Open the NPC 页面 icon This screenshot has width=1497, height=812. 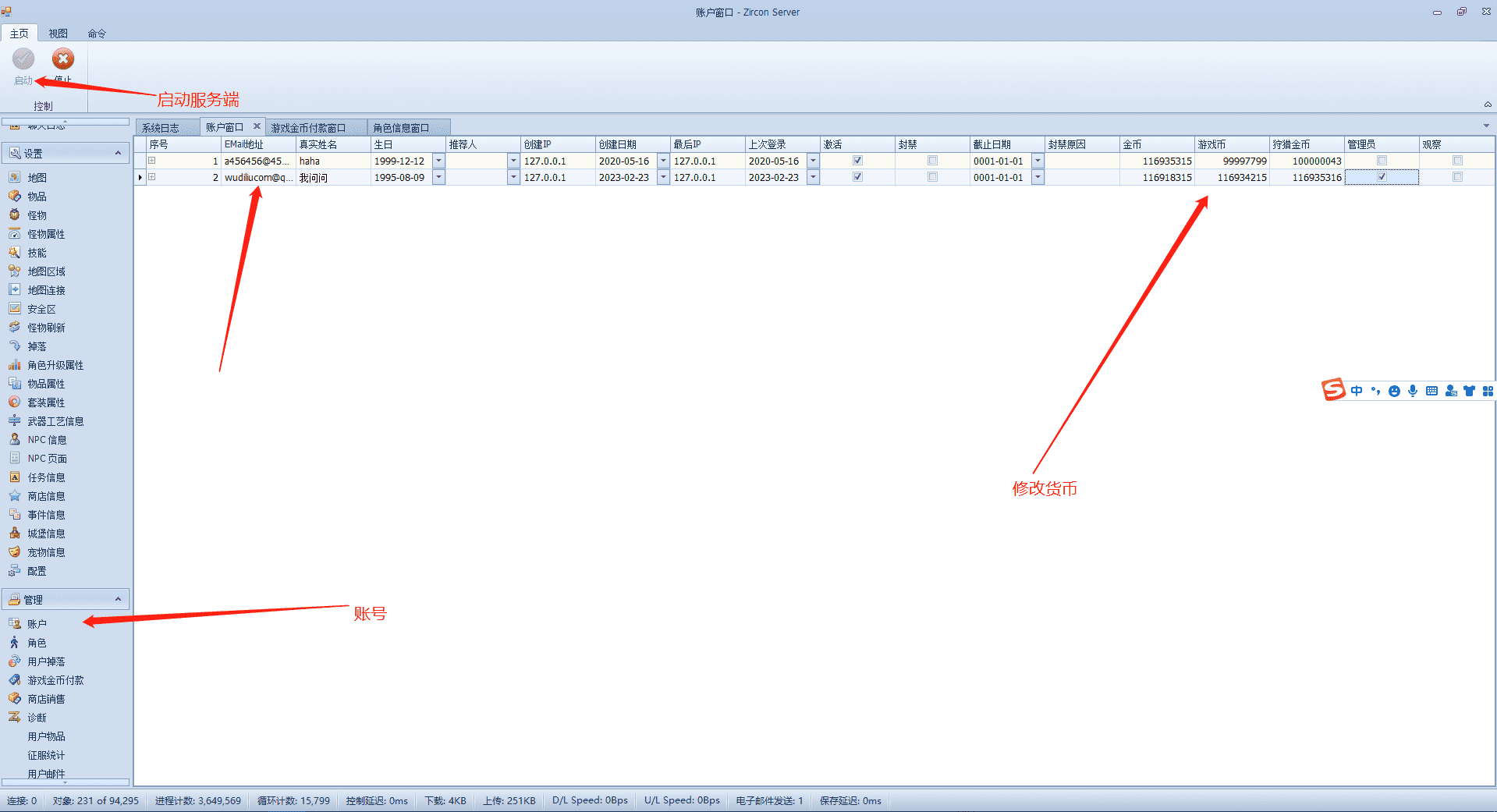point(15,458)
